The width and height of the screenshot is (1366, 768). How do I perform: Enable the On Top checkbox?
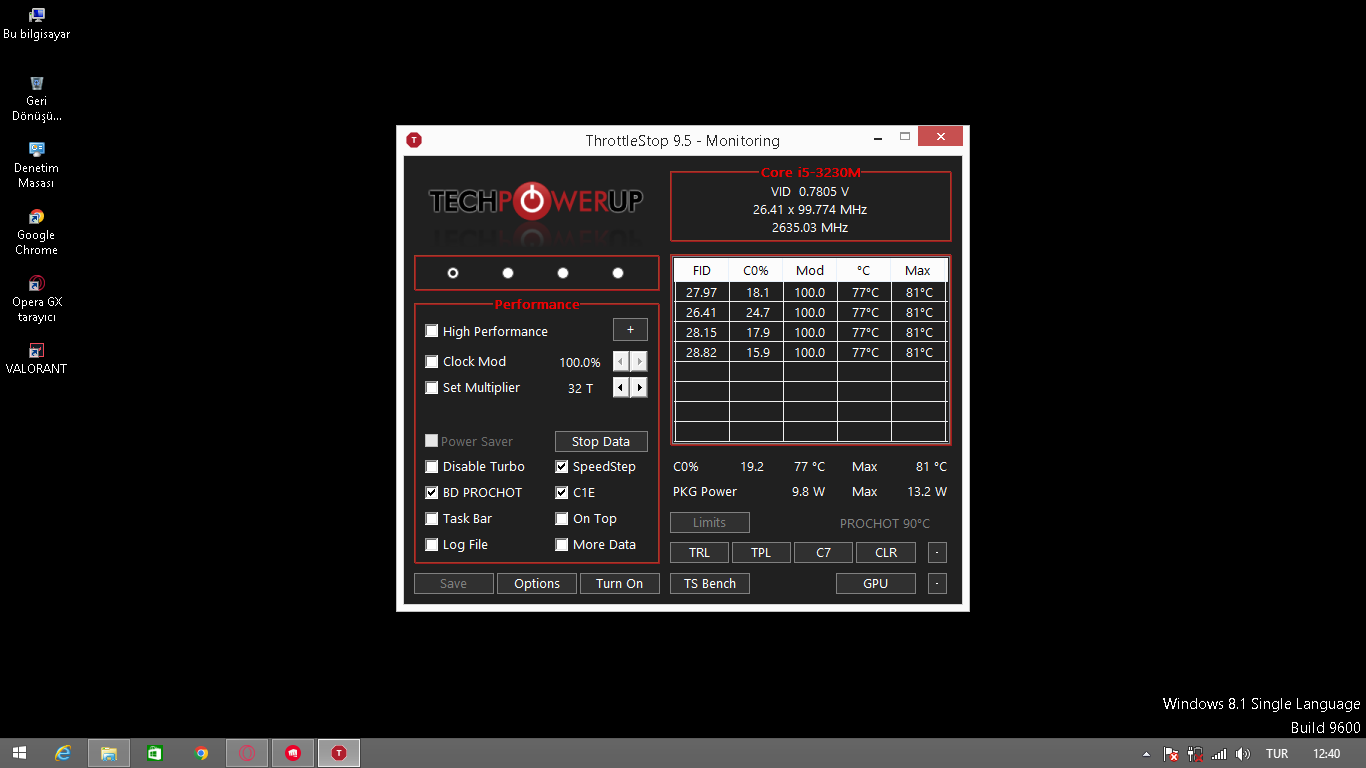[x=562, y=518]
